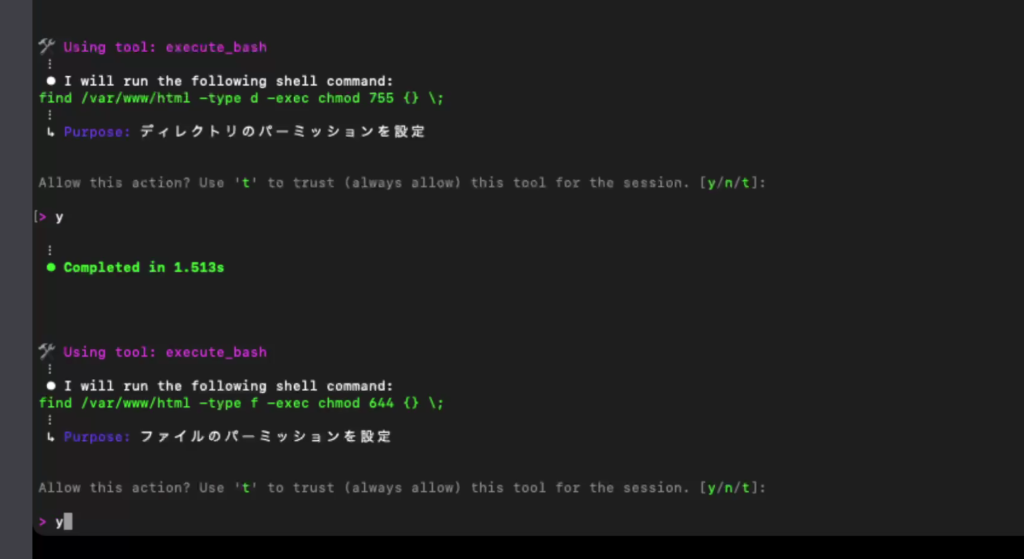The height and width of the screenshot is (559, 1024).
Task: Click the ファイルのパーミッションを設定 purpose text
Action: coord(266,437)
